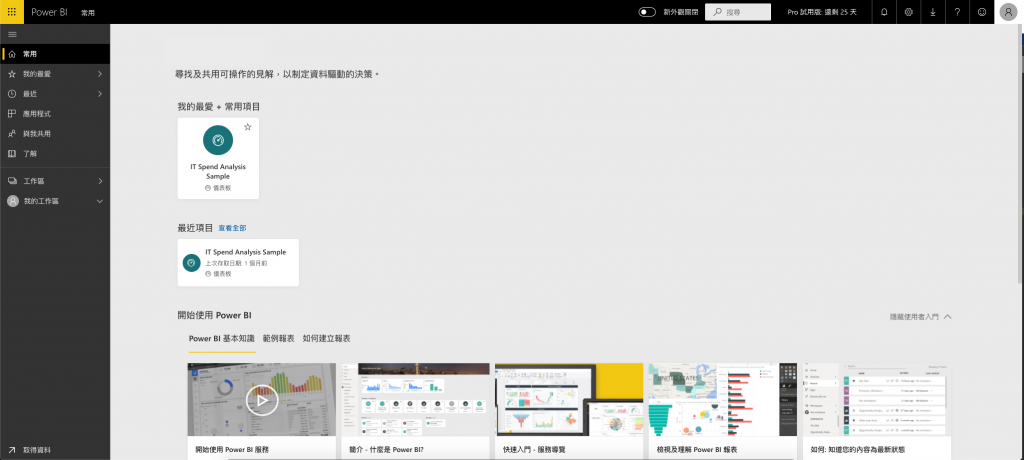Open the user account avatar
1024x460 pixels.
(x=1009, y=12)
